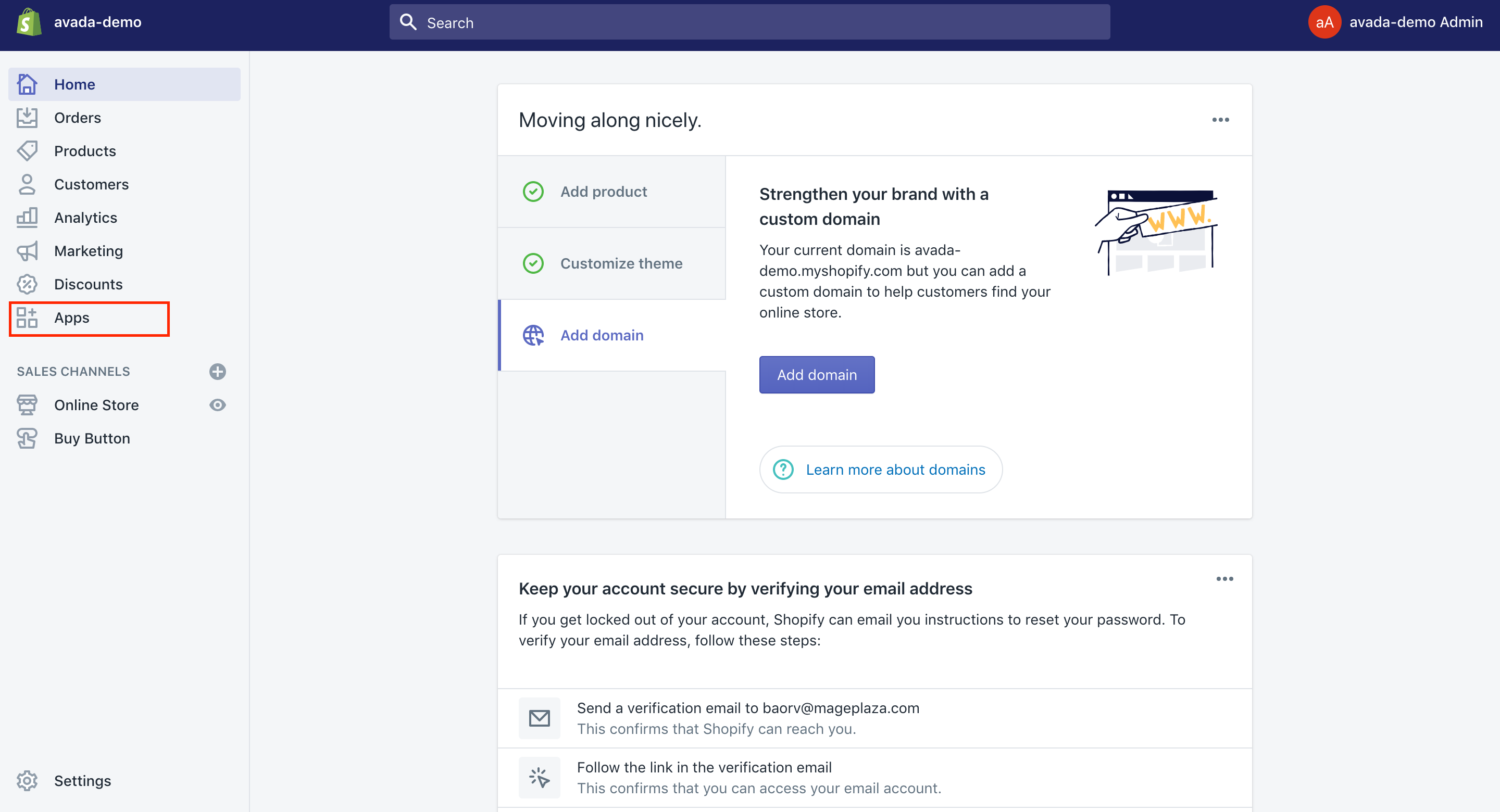Screen dimensions: 1500x812
Task: Click the Online Store storefront icon
Action: point(27,404)
